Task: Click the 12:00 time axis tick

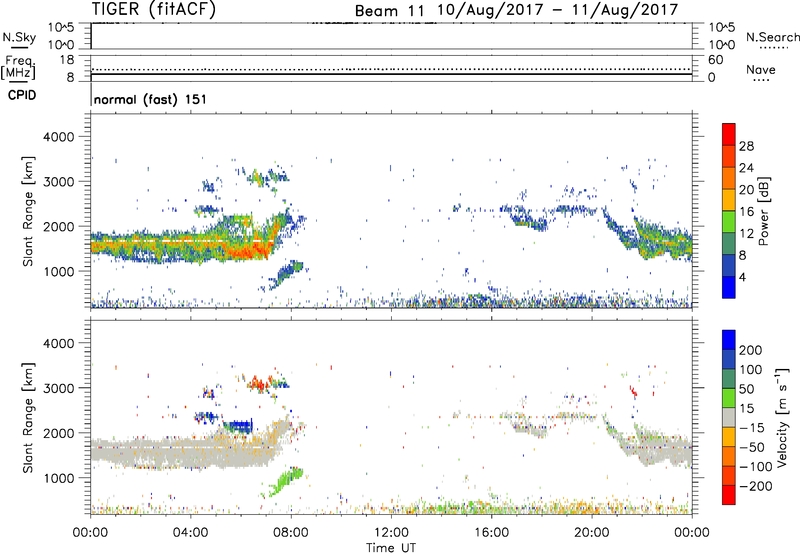Action: pos(391,533)
